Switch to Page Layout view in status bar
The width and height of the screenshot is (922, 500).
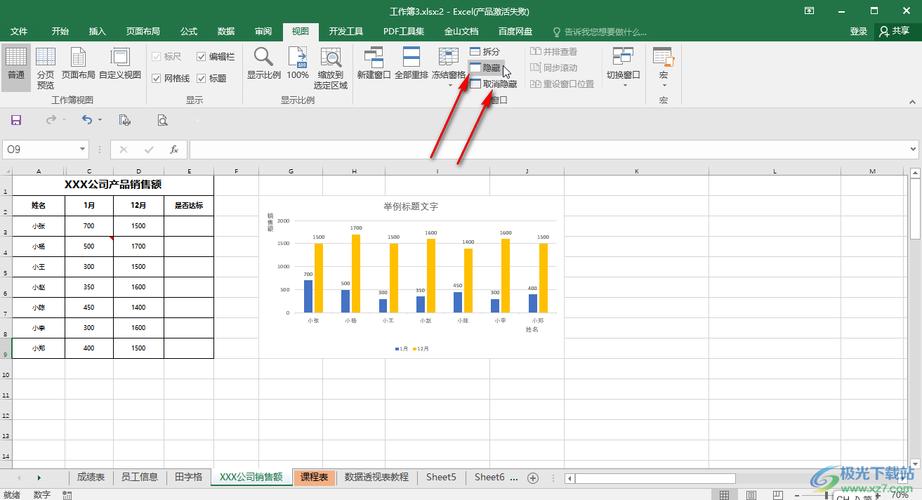751,495
